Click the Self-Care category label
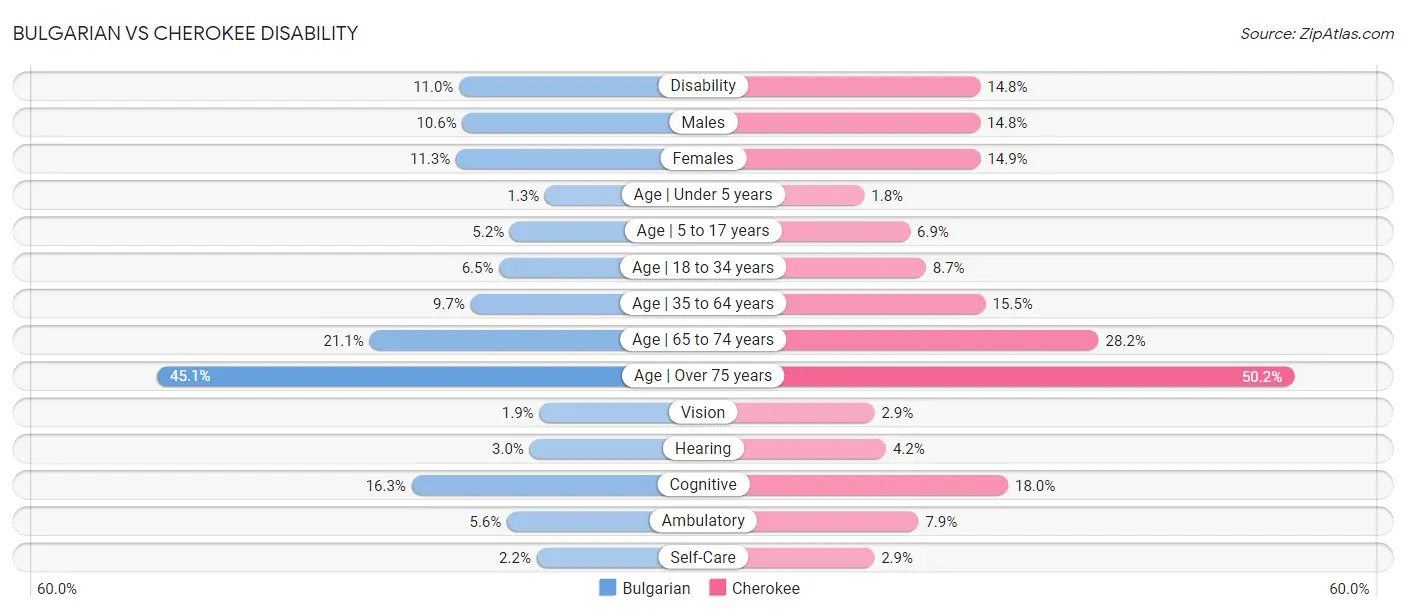This screenshot has height=612, width=1406. tap(703, 557)
